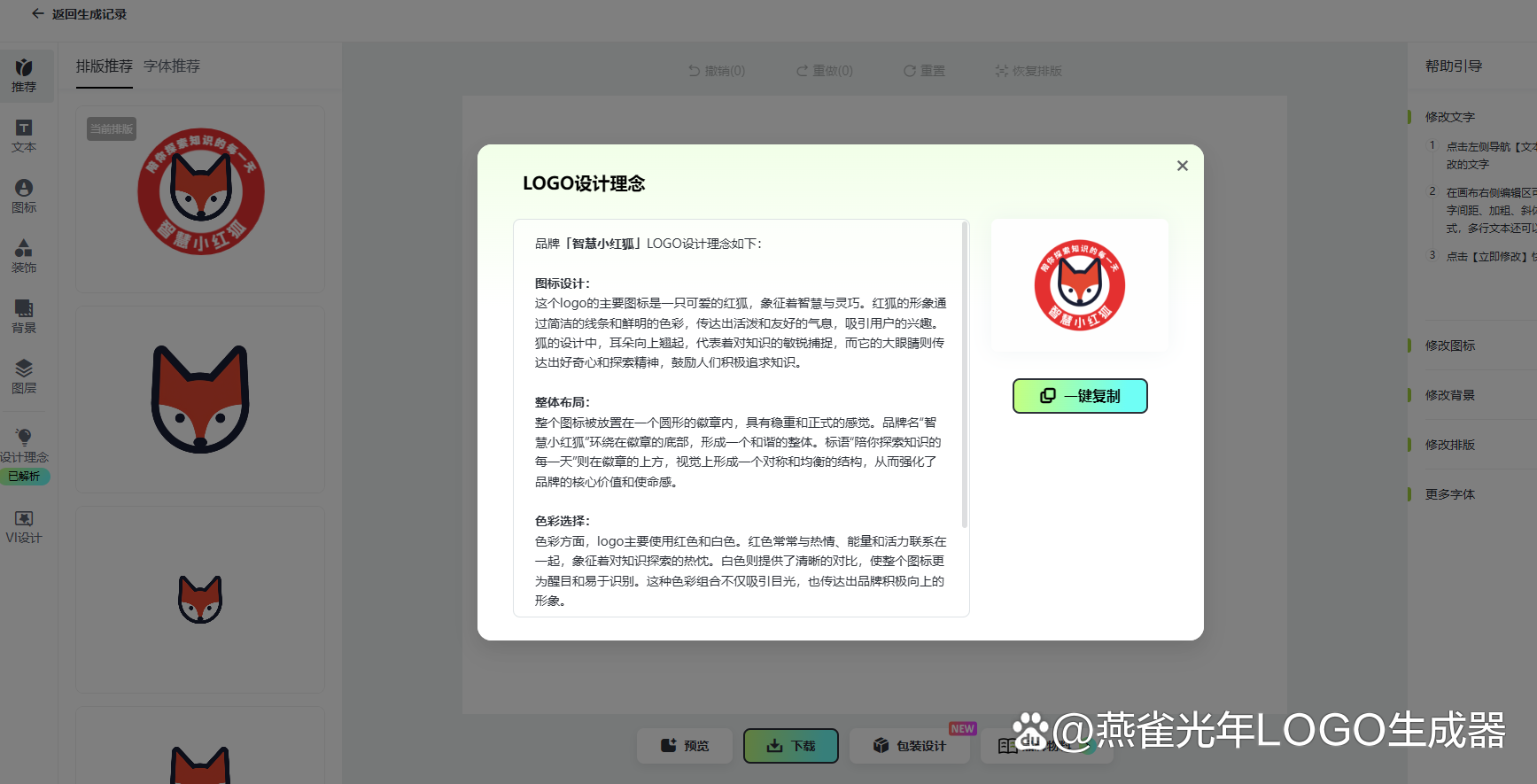Close the LOGO设计理念 dialog
This screenshot has width=1537, height=784.
(1182, 166)
